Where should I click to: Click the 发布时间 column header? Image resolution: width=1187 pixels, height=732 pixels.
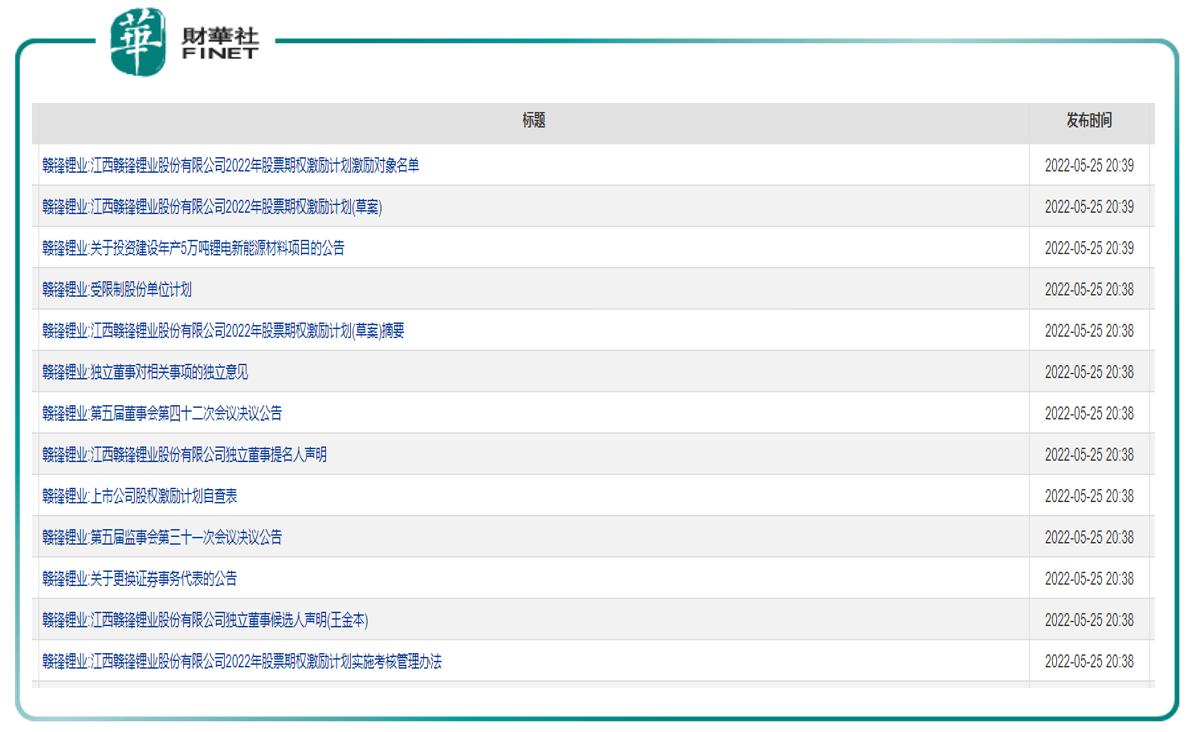(x=1089, y=120)
